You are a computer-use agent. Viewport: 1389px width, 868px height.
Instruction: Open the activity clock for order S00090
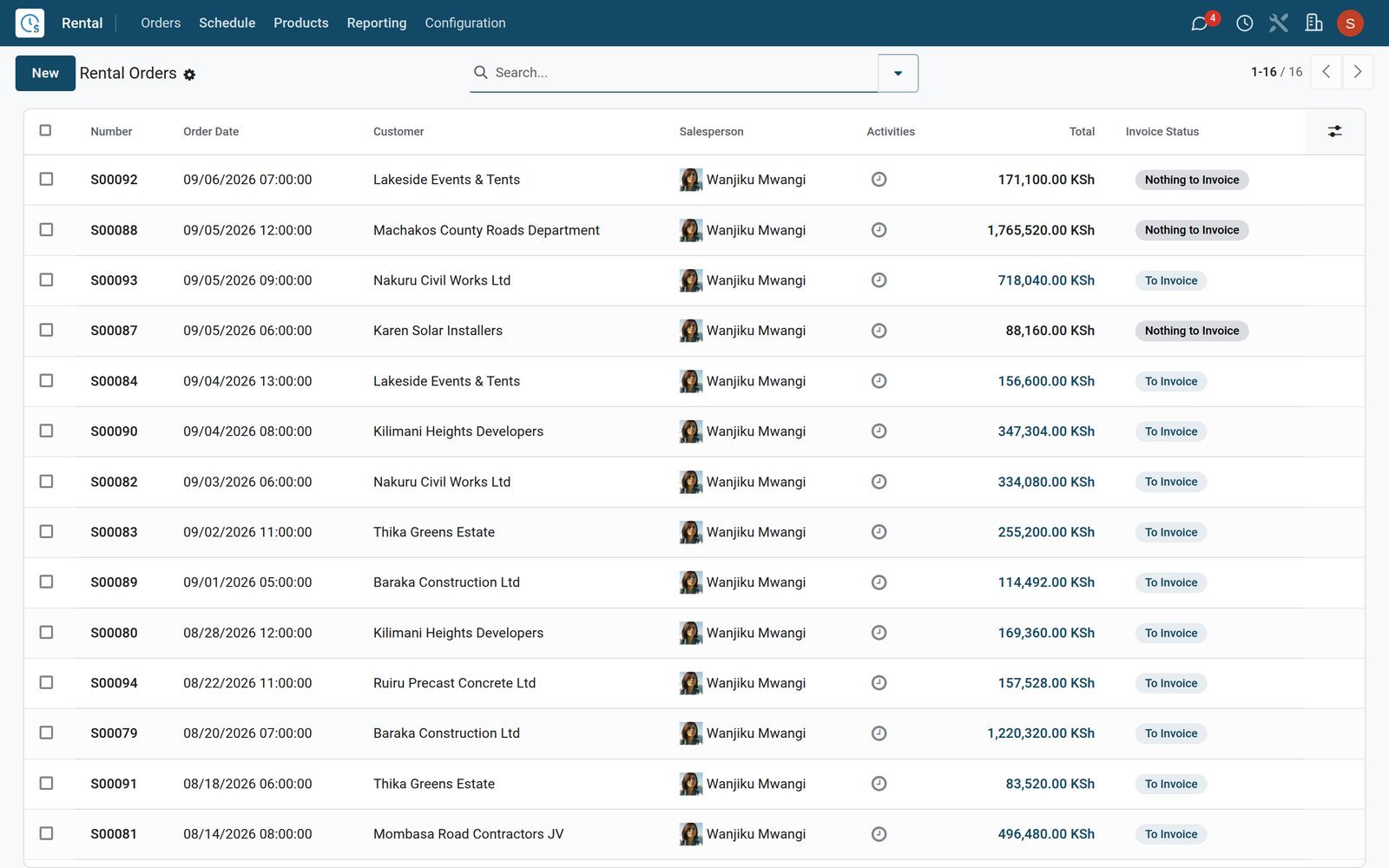coord(879,431)
